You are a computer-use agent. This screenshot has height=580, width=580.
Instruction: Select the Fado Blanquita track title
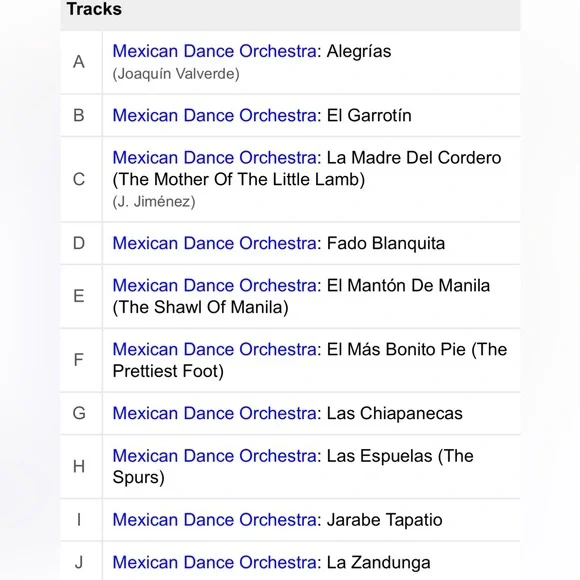tap(386, 243)
